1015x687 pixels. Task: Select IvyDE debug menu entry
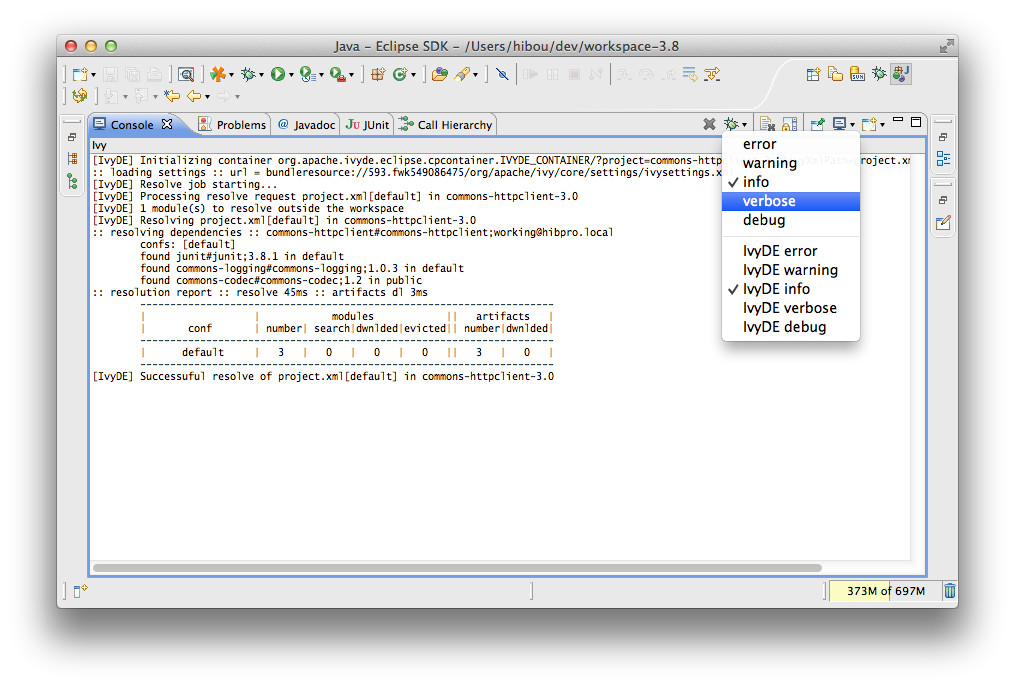point(784,327)
